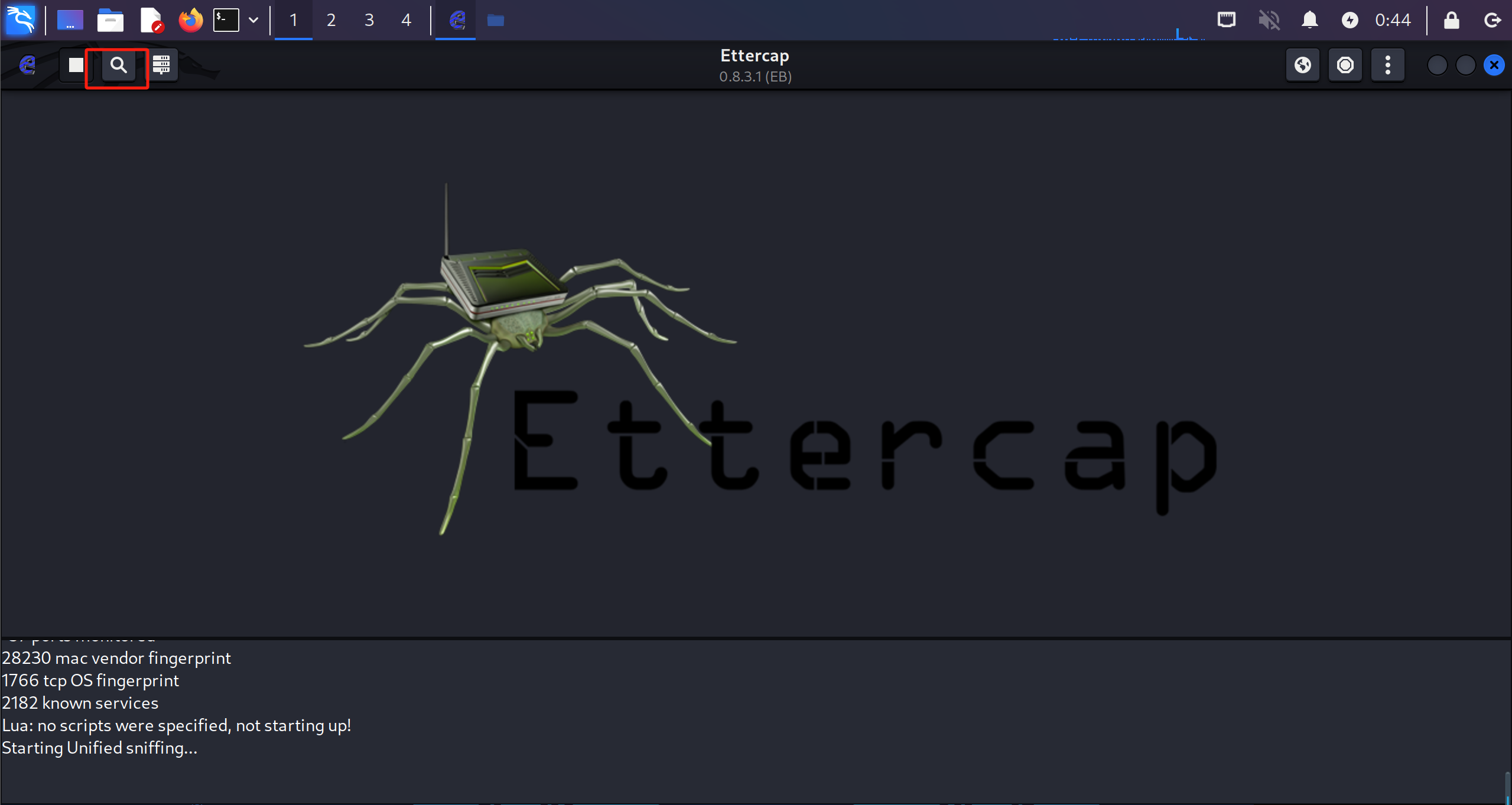This screenshot has height=805, width=1512.
Task: Switch to workspace 3
Action: click(369, 20)
